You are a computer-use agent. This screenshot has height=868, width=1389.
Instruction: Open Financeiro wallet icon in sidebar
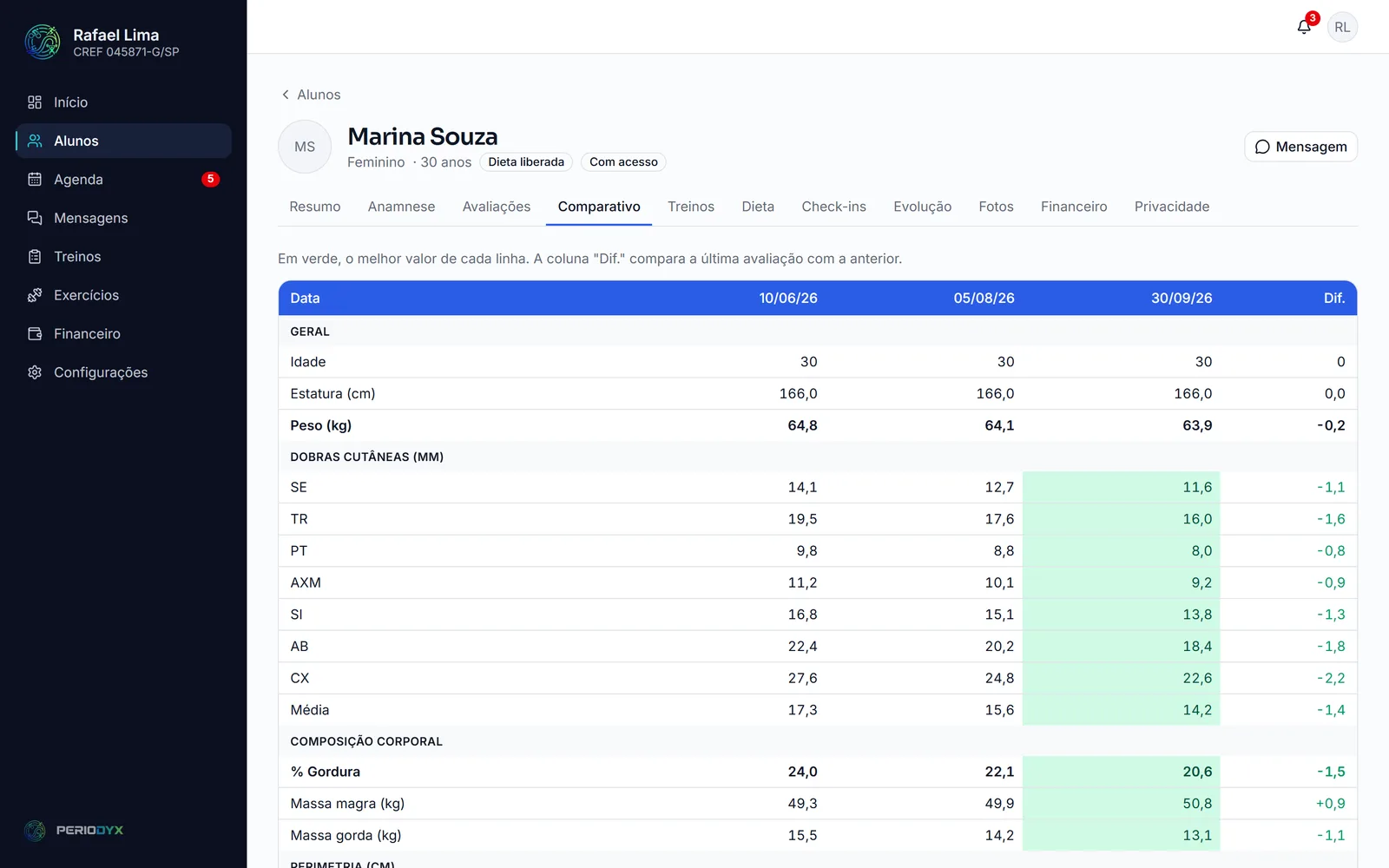[35, 334]
